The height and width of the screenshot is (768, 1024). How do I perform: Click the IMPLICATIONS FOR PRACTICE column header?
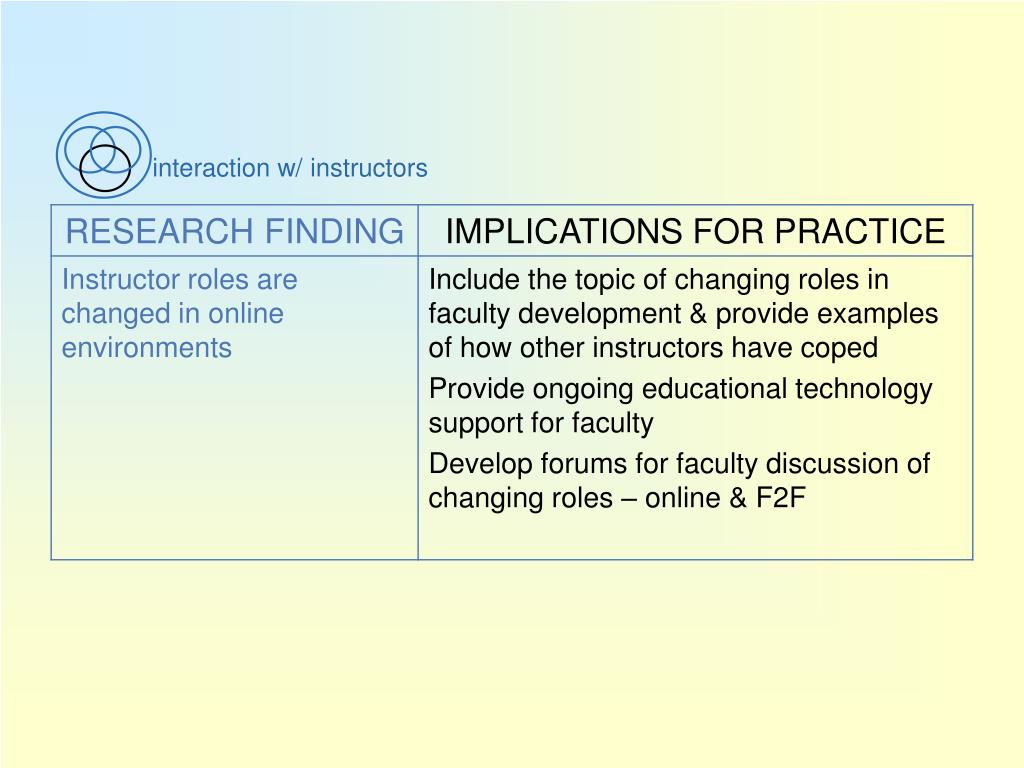coord(695,231)
